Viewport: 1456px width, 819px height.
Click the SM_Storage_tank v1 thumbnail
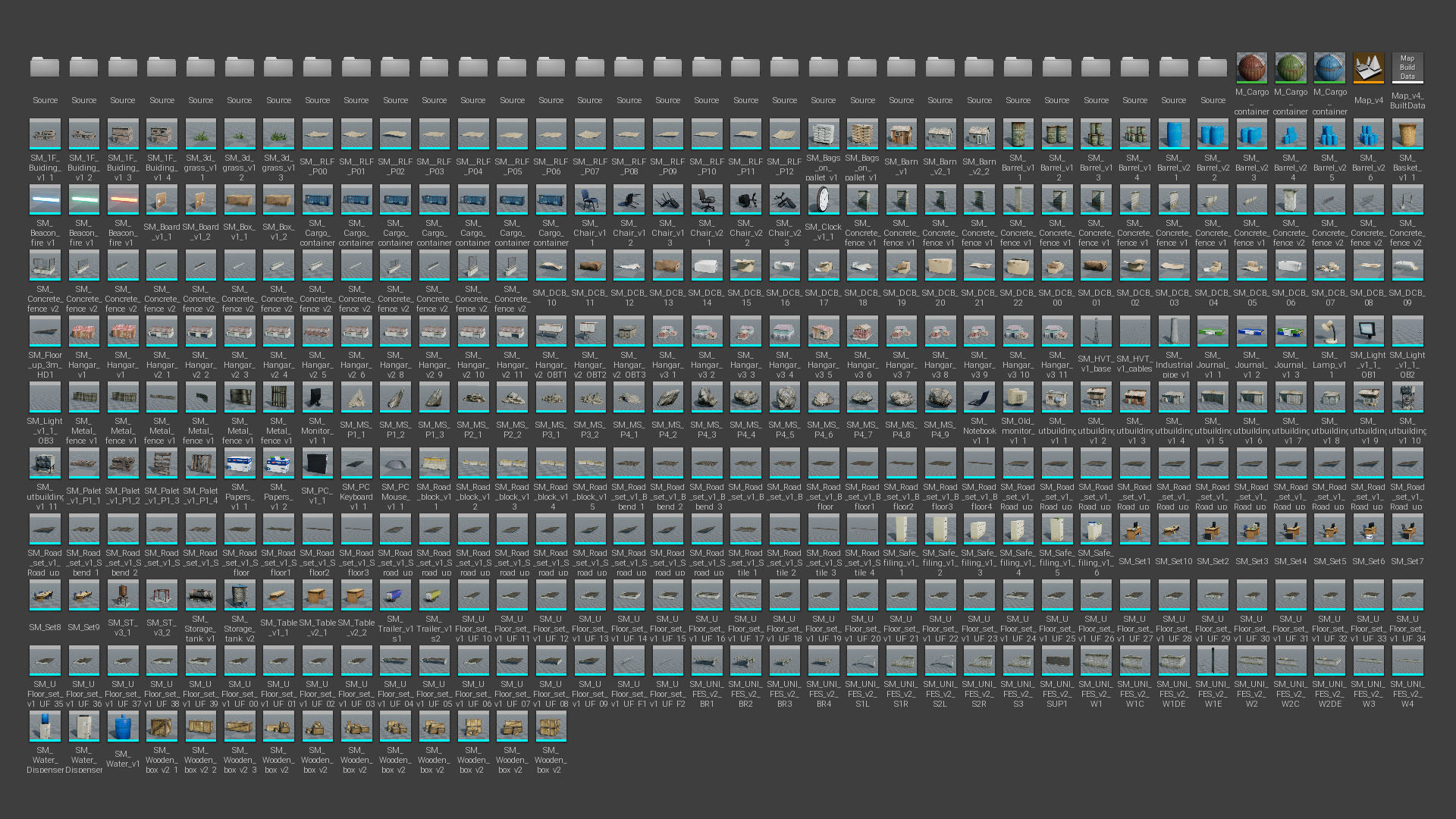(200, 596)
